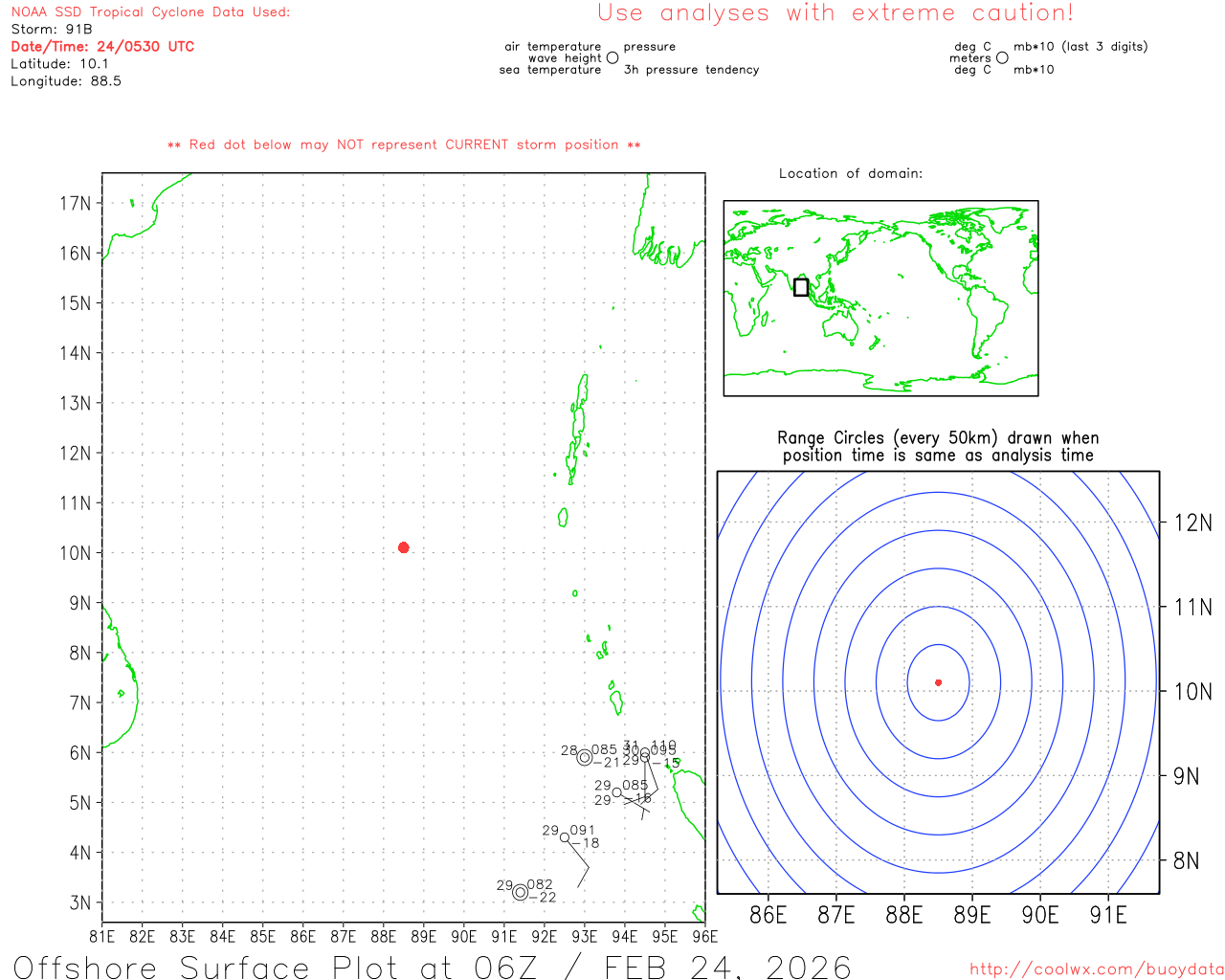Viewport: 1225px width, 980px height.
Task: Click the 'NOAA SSD Tropical Cyclone Data Used:' heading
Action: click(150, 12)
